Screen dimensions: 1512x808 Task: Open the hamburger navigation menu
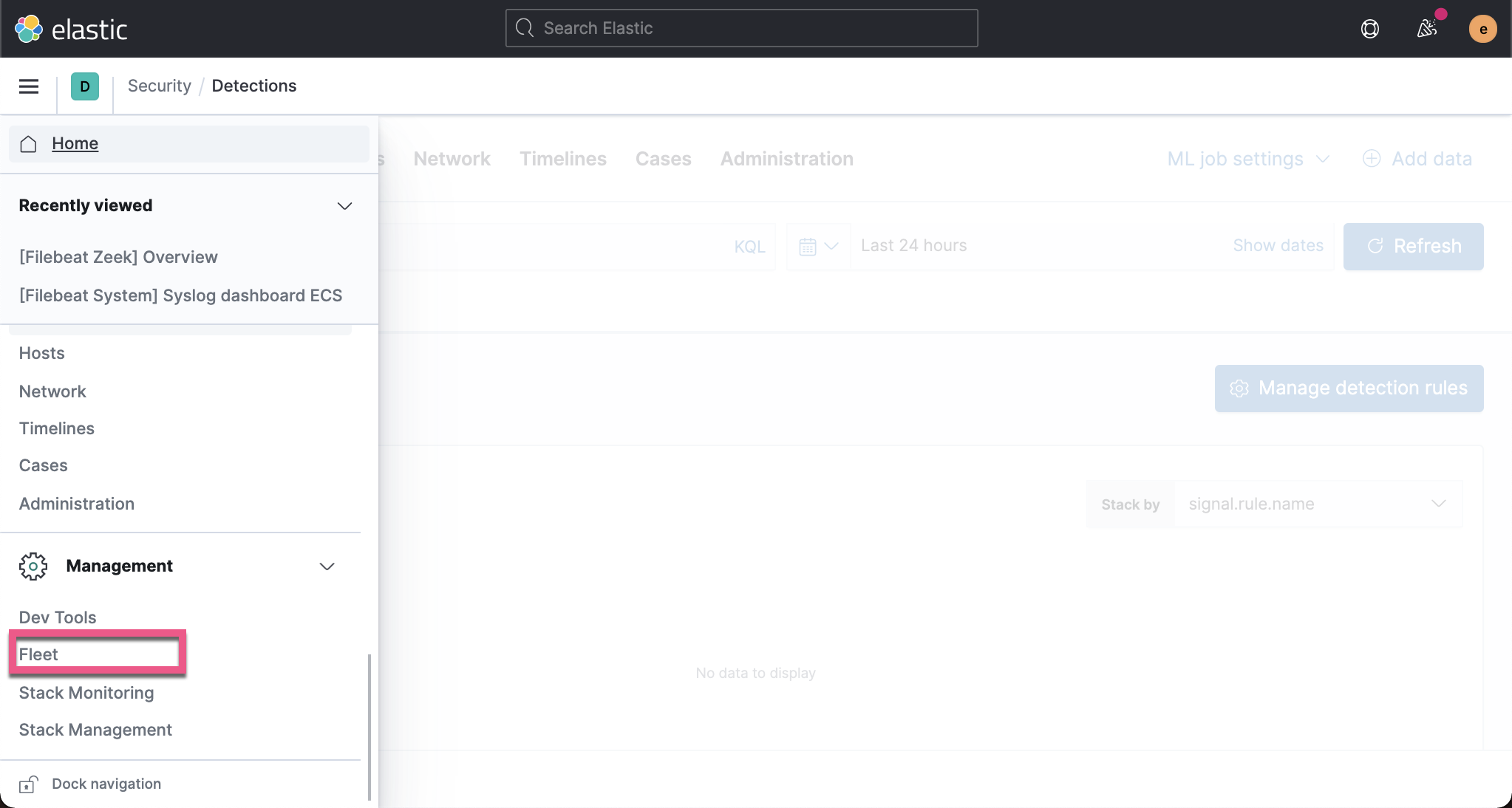pyautogui.click(x=28, y=86)
